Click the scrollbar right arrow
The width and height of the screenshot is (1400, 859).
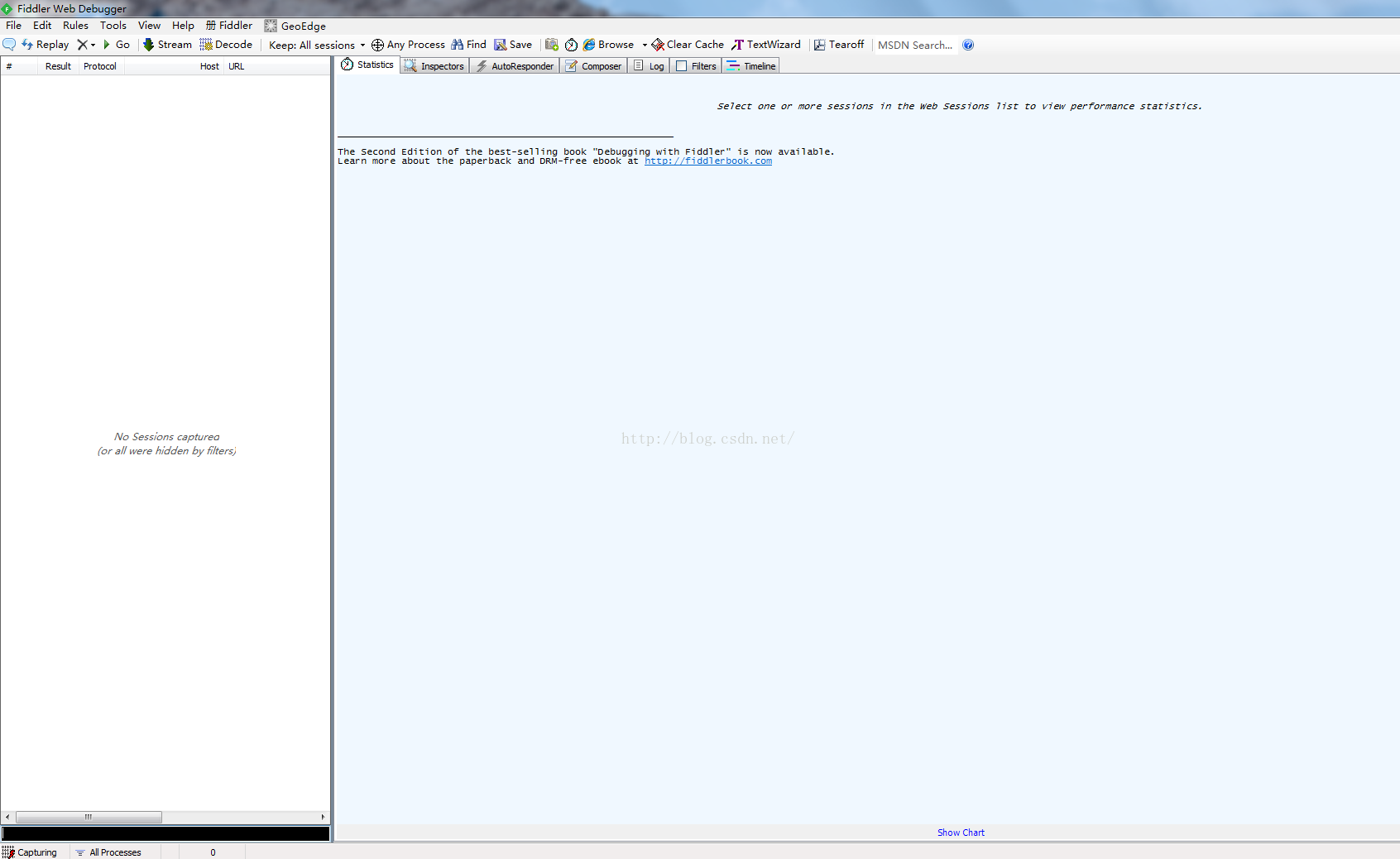tap(324, 817)
